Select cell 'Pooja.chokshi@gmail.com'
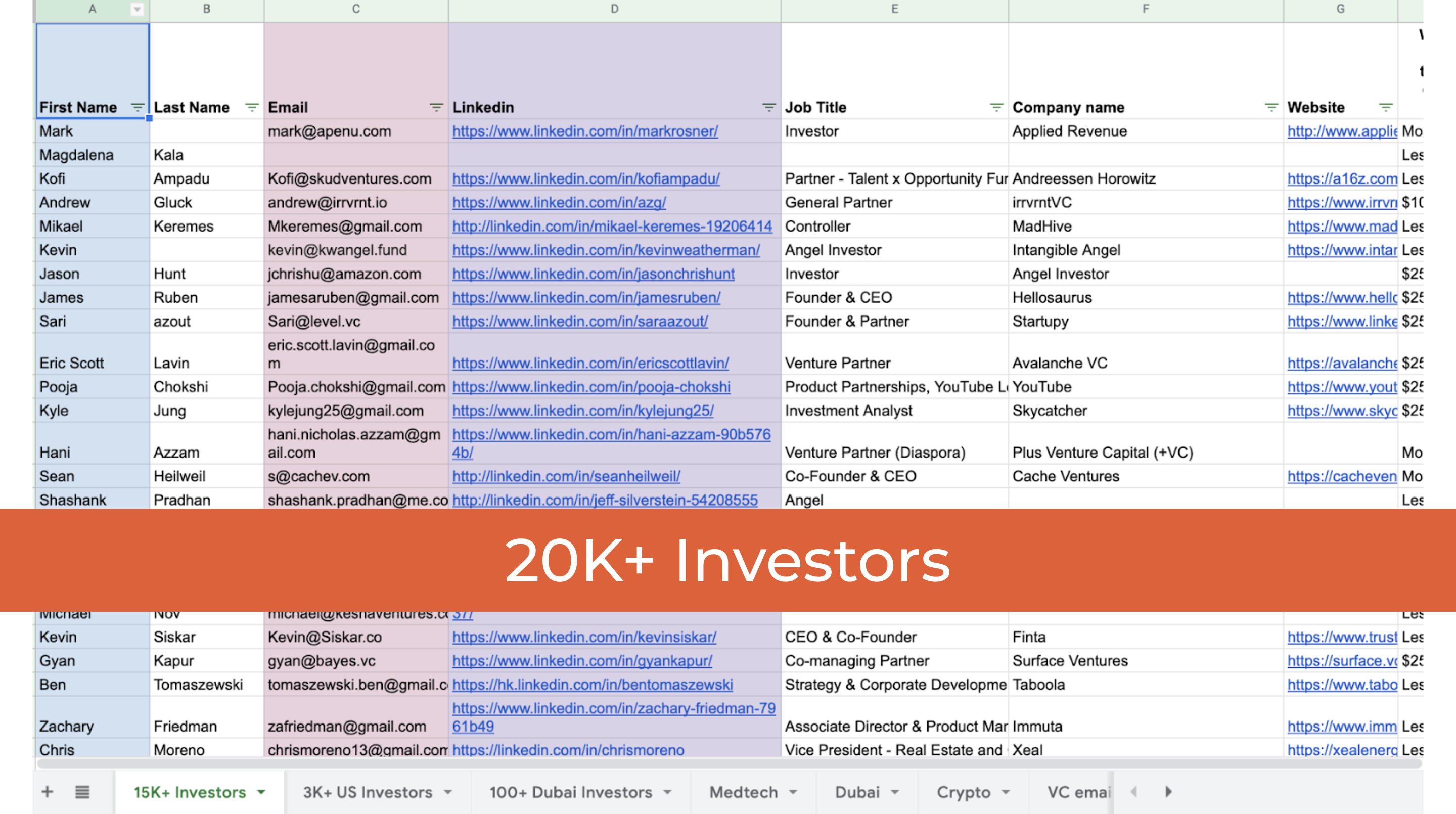 tap(356, 387)
